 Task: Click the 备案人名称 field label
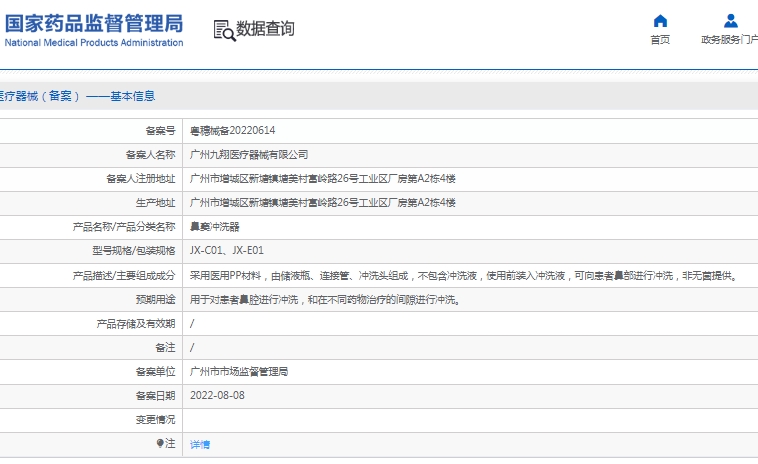(150, 155)
